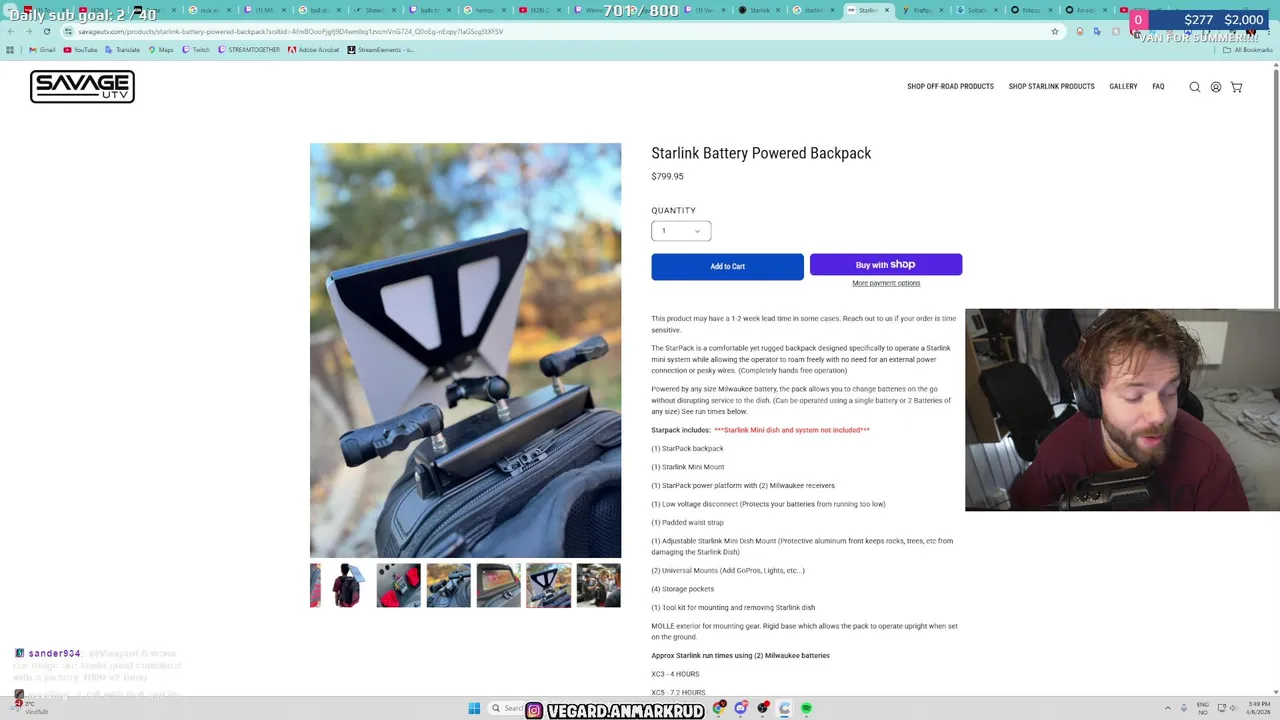Switch to the Kraftp browser tab
Image resolution: width=1280 pixels, height=720 pixels.
click(x=922, y=10)
